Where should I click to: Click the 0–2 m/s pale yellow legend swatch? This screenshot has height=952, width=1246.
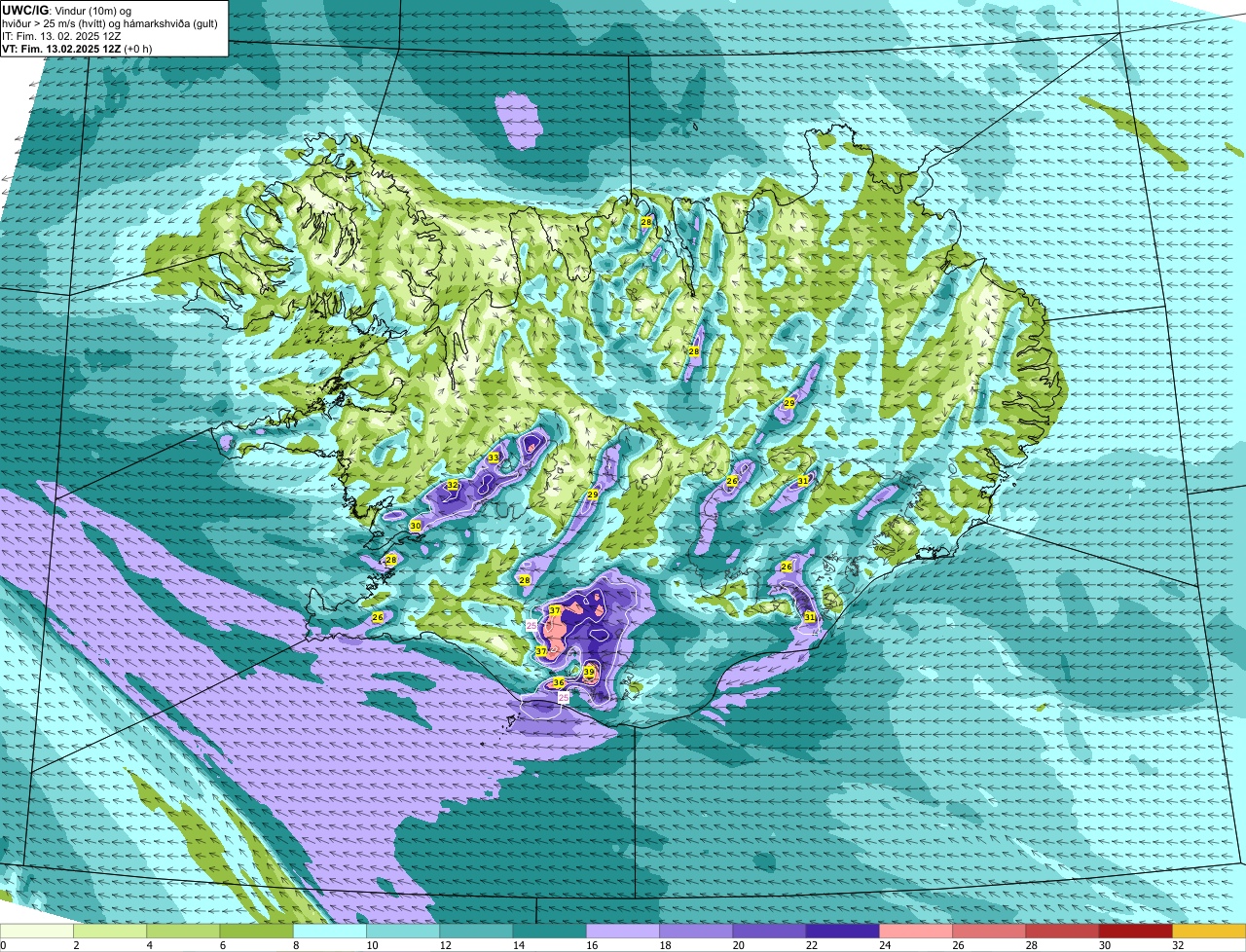[37, 931]
